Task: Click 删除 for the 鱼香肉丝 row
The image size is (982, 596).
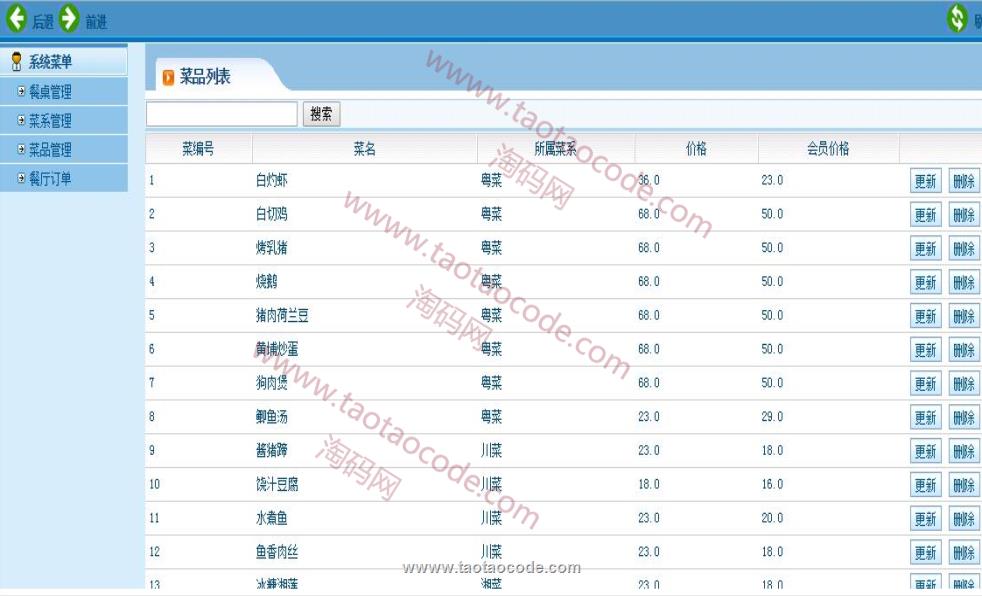Action: (x=963, y=552)
